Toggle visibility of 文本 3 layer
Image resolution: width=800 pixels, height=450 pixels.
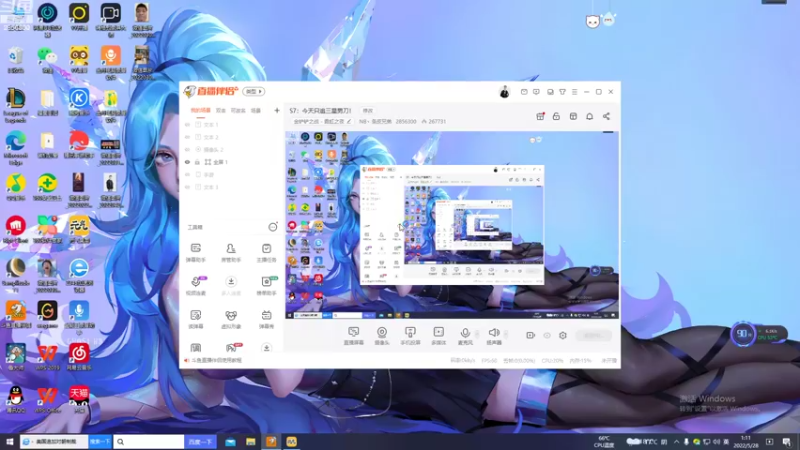187,187
